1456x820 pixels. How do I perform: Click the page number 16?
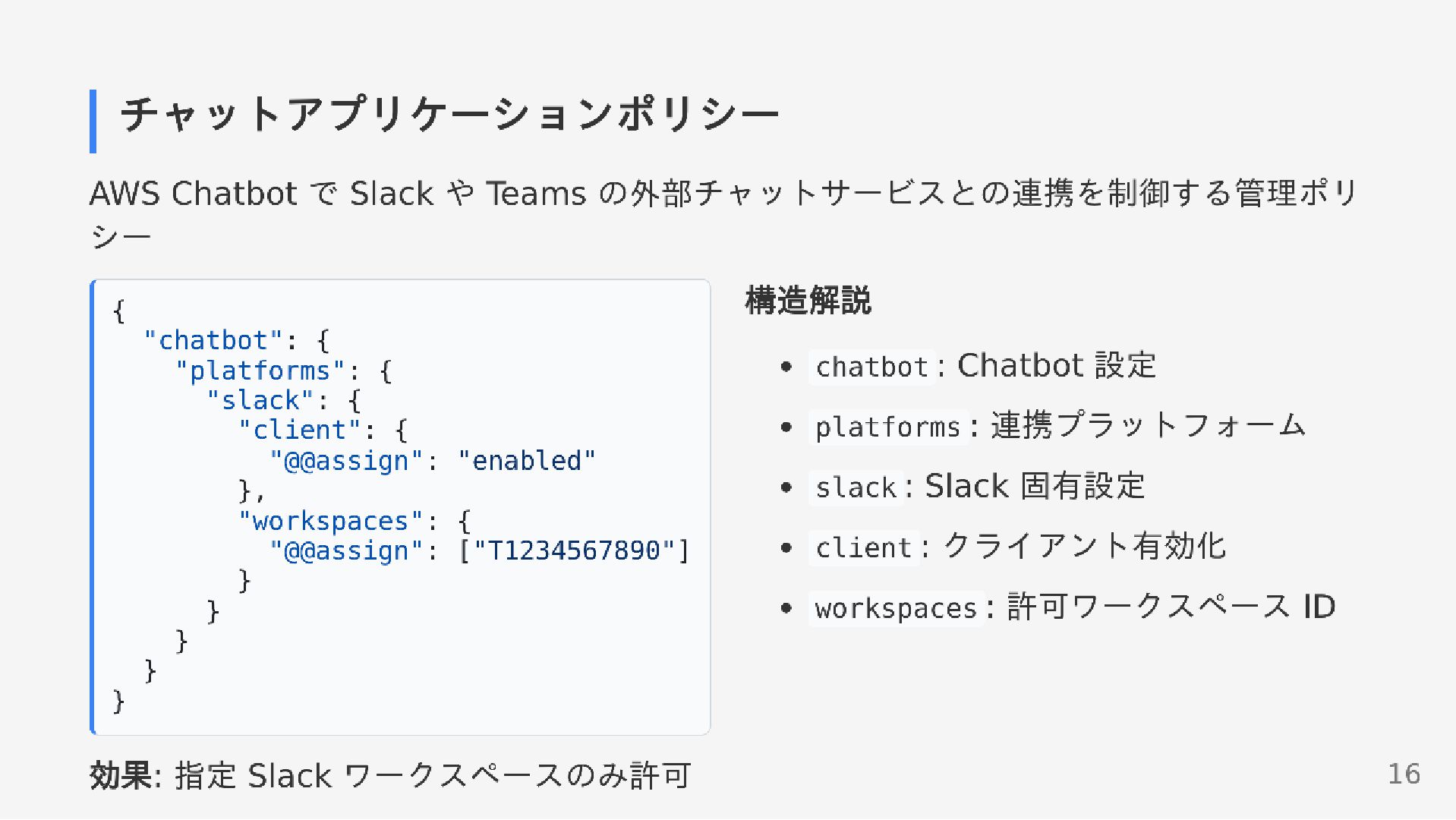click(1404, 774)
